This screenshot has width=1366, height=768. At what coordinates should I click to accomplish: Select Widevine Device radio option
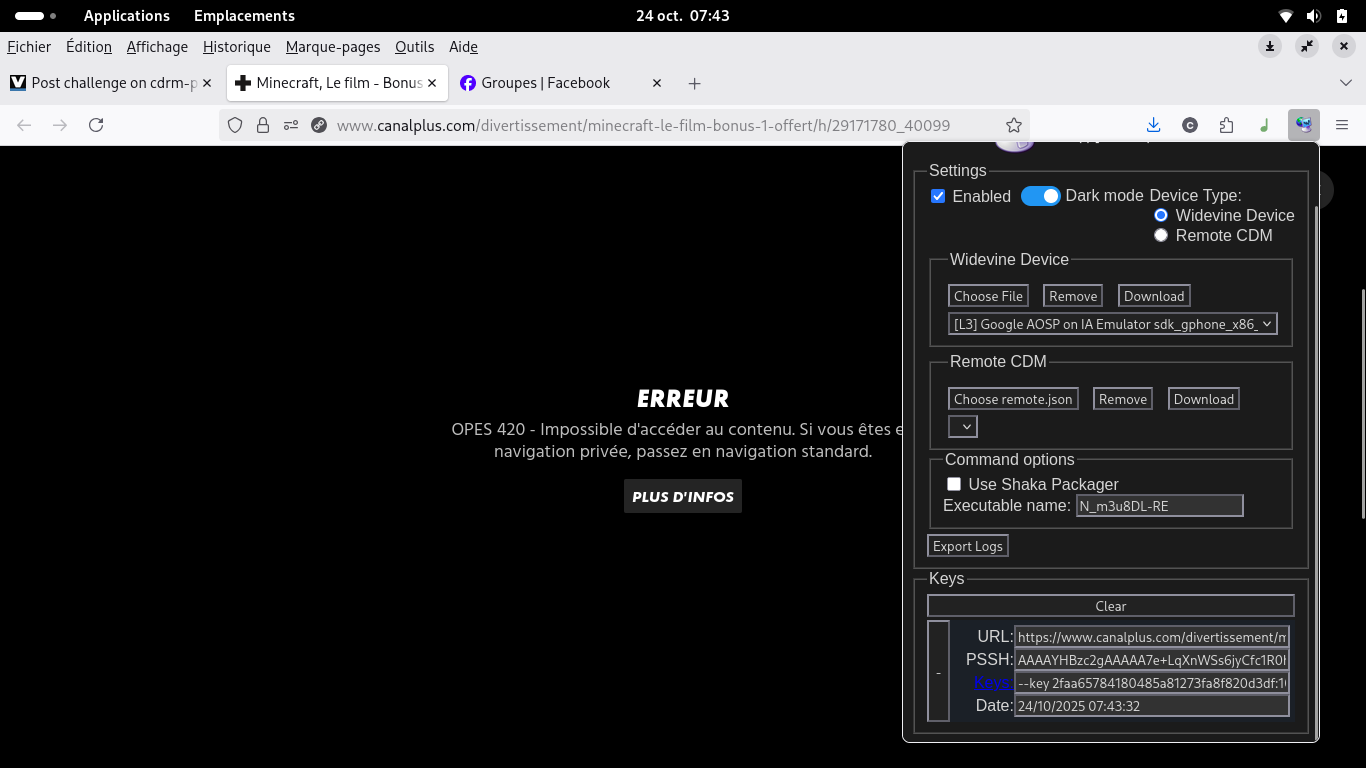1161,215
